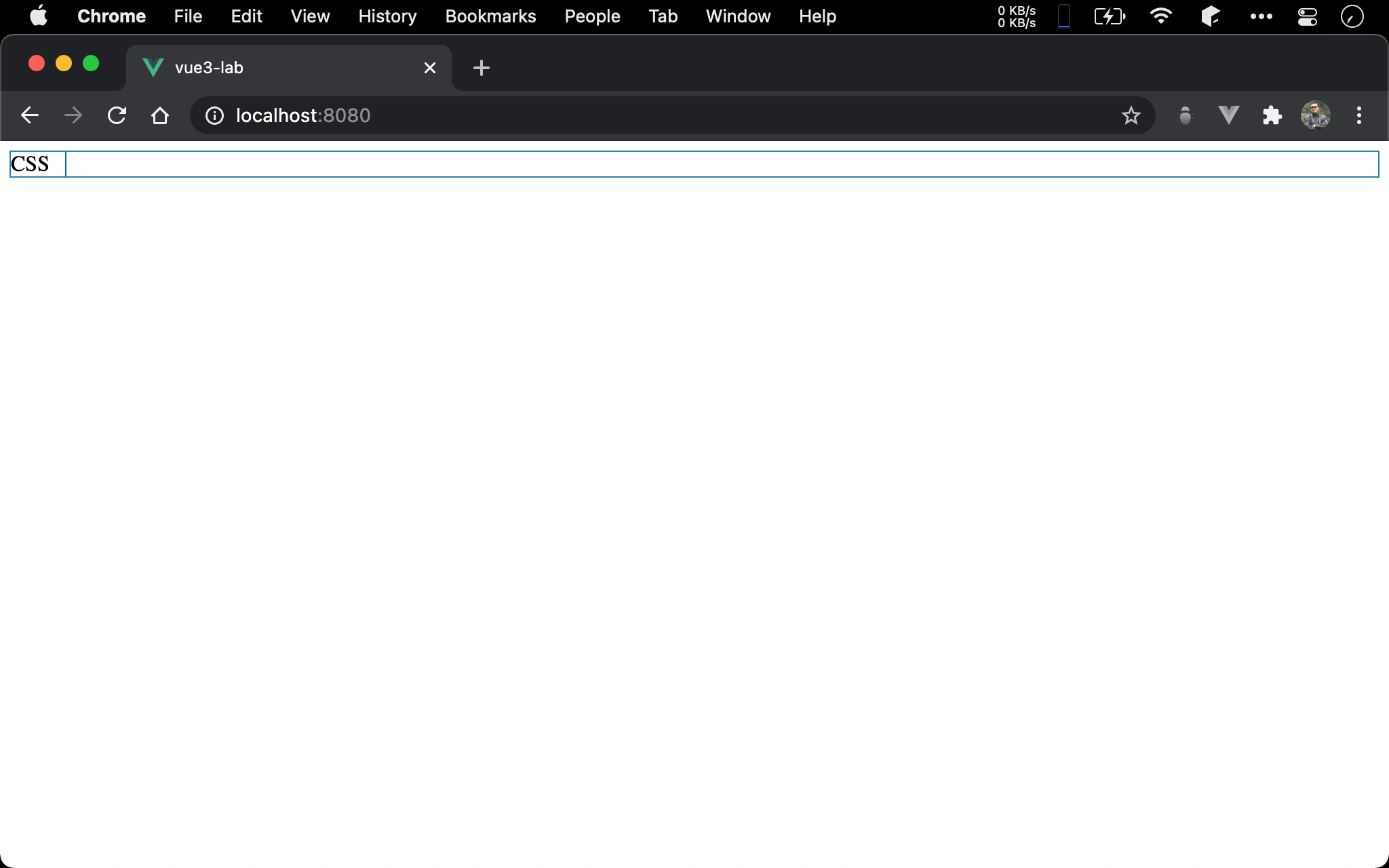Open the History menu

pyautogui.click(x=387, y=16)
